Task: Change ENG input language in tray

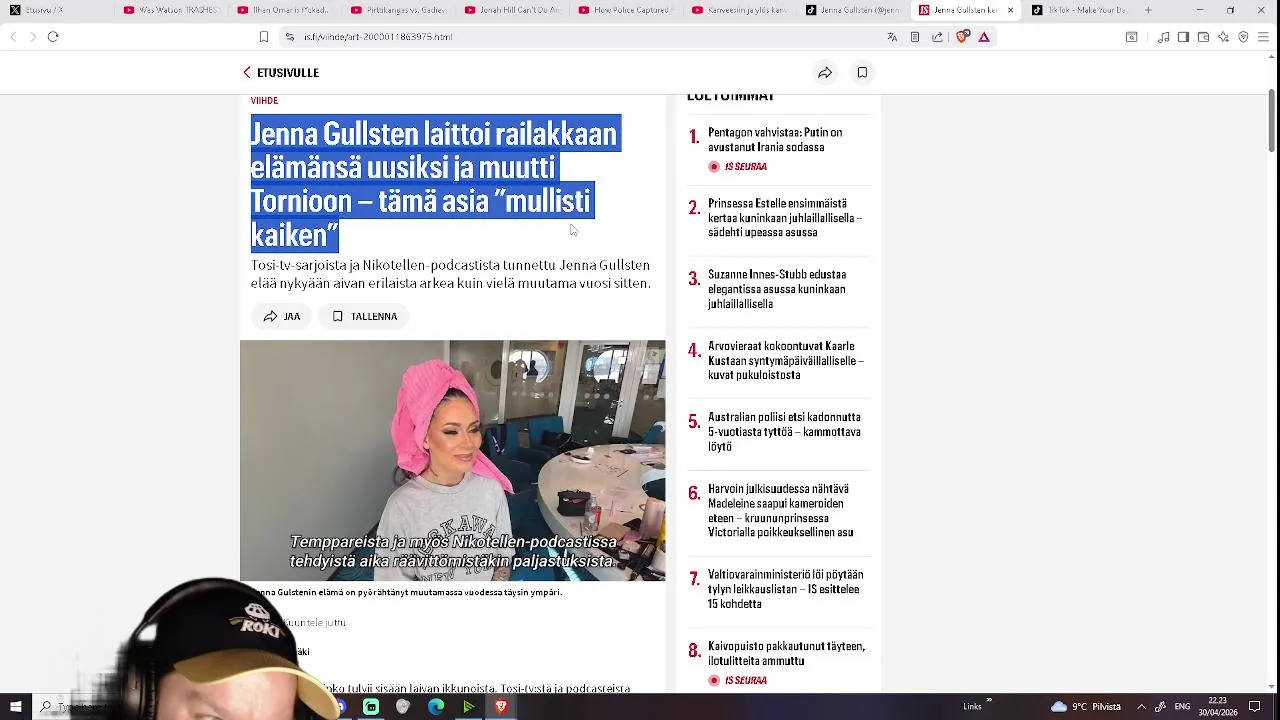Action: pyautogui.click(x=1182, y=707)
